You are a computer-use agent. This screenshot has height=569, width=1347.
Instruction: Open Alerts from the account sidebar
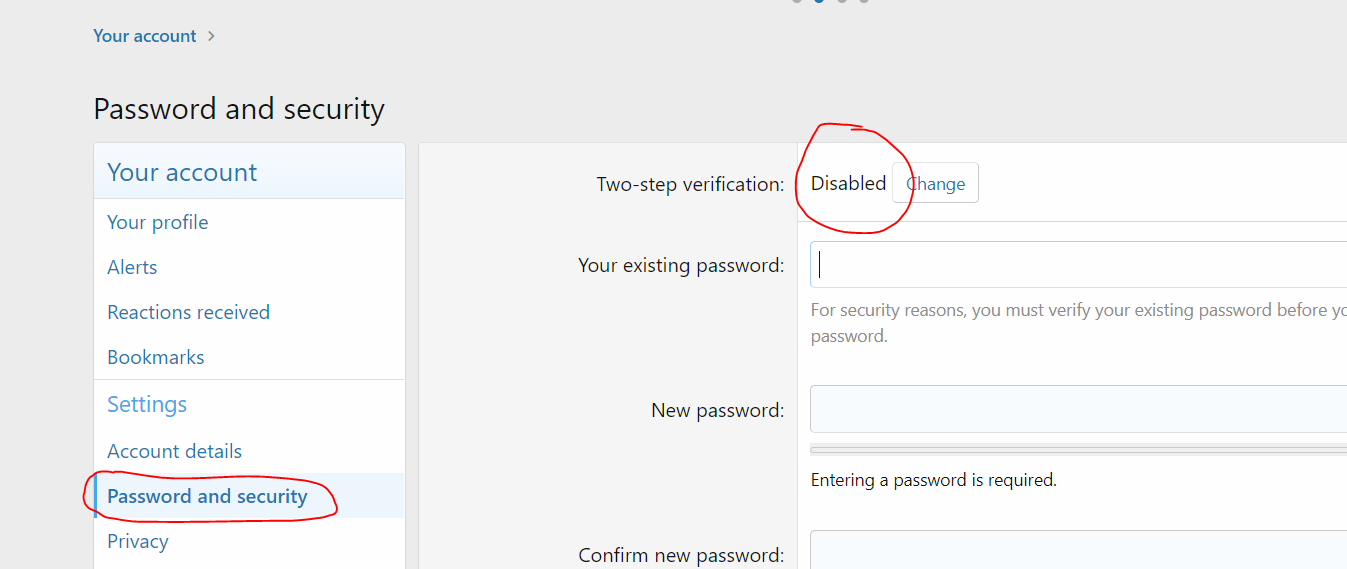click(132, 267)
